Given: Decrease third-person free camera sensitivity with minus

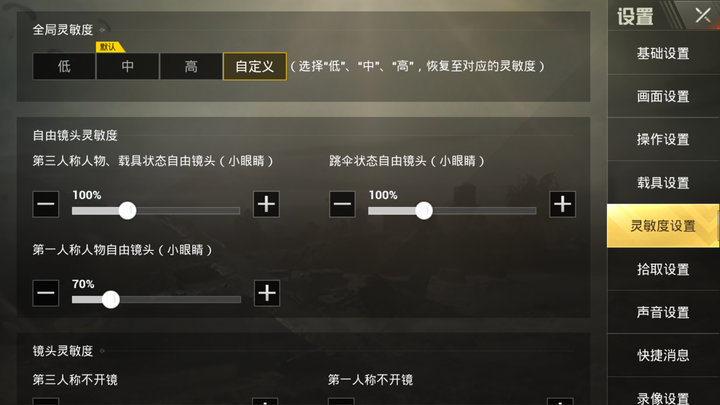Looking at the screenshot, I should 46,204.
